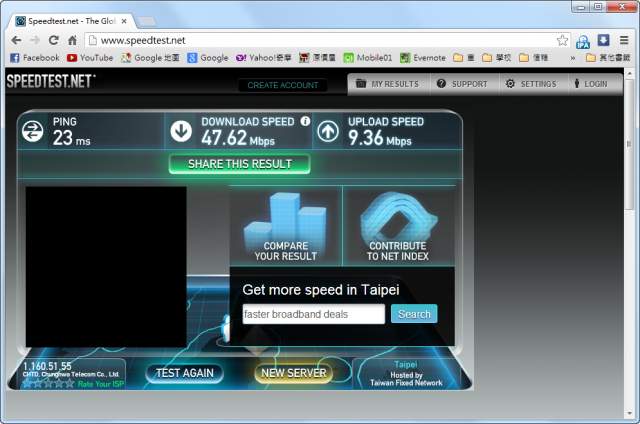640x424 pixels.
Task: Click the COMPARE YOUR RESULT tile
Action: coord(286,226)
